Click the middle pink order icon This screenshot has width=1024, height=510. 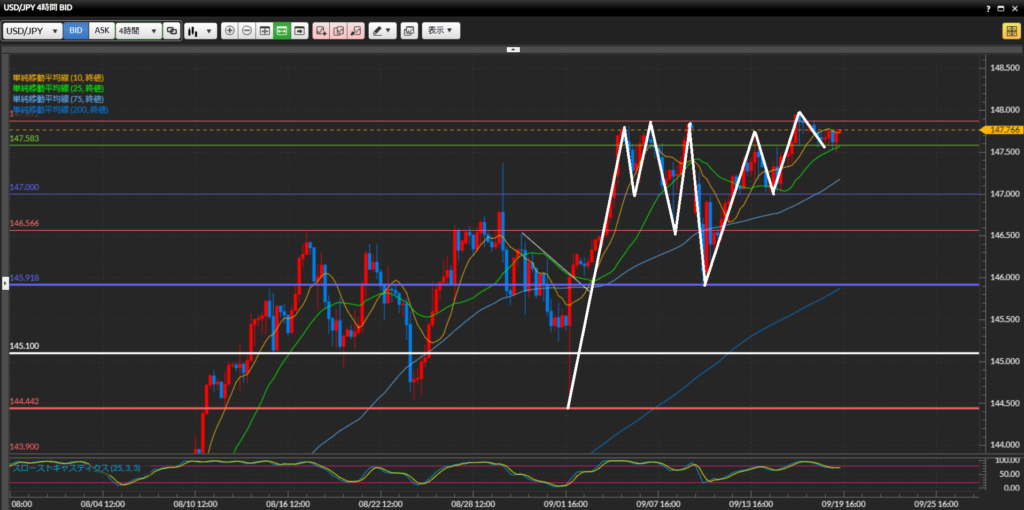[x=338, y=31]
